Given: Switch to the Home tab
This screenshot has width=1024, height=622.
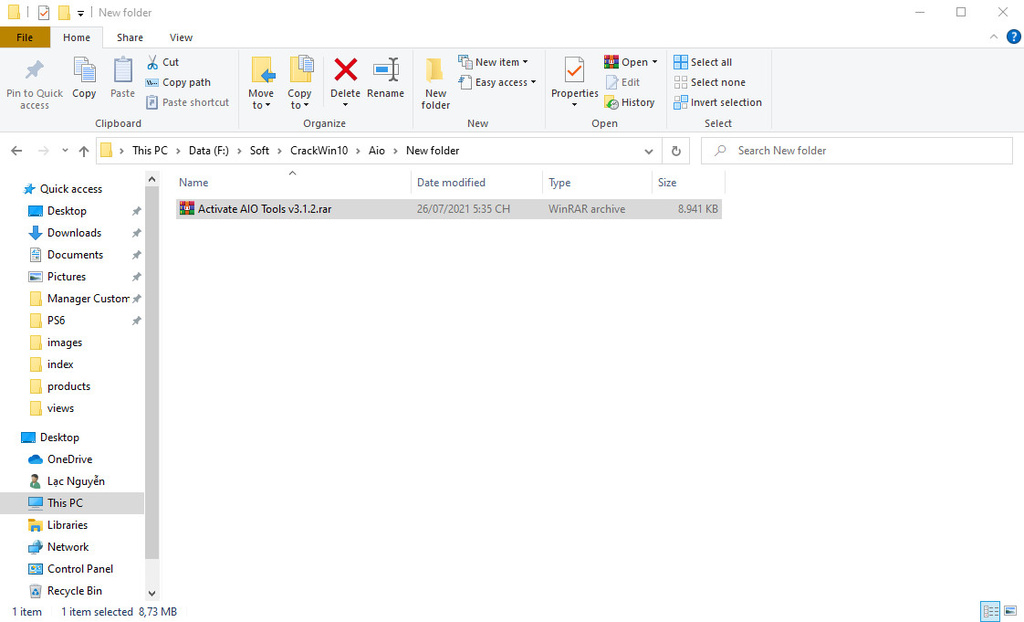Looking at the screenshot, I should (x=76, y=37).
